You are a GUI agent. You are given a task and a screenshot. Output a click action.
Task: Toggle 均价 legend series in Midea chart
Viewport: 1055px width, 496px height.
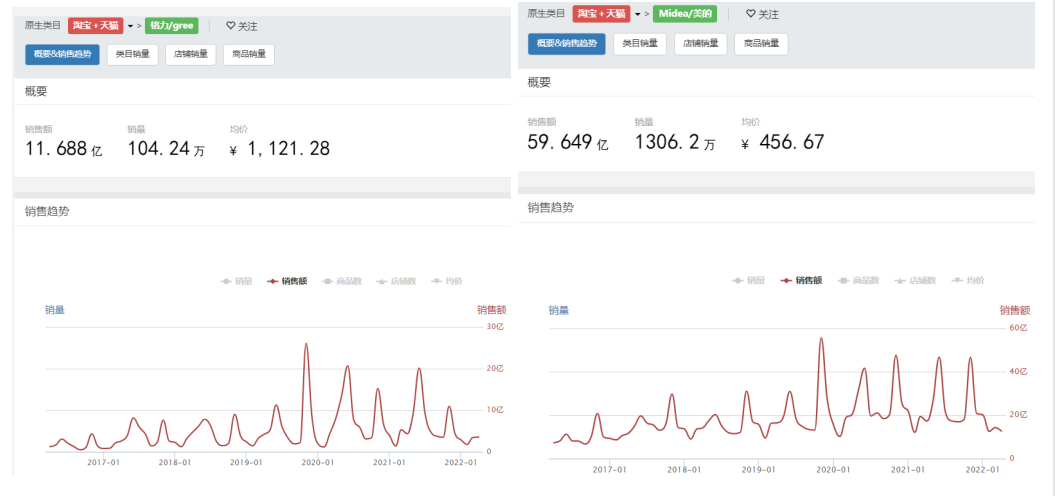tap(968, 281)
